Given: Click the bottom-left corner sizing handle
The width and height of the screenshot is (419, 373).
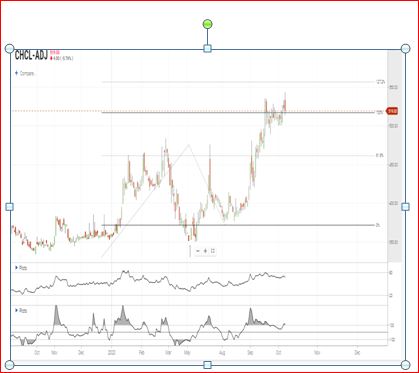Looking at the screenshot, I should (10, 365).
